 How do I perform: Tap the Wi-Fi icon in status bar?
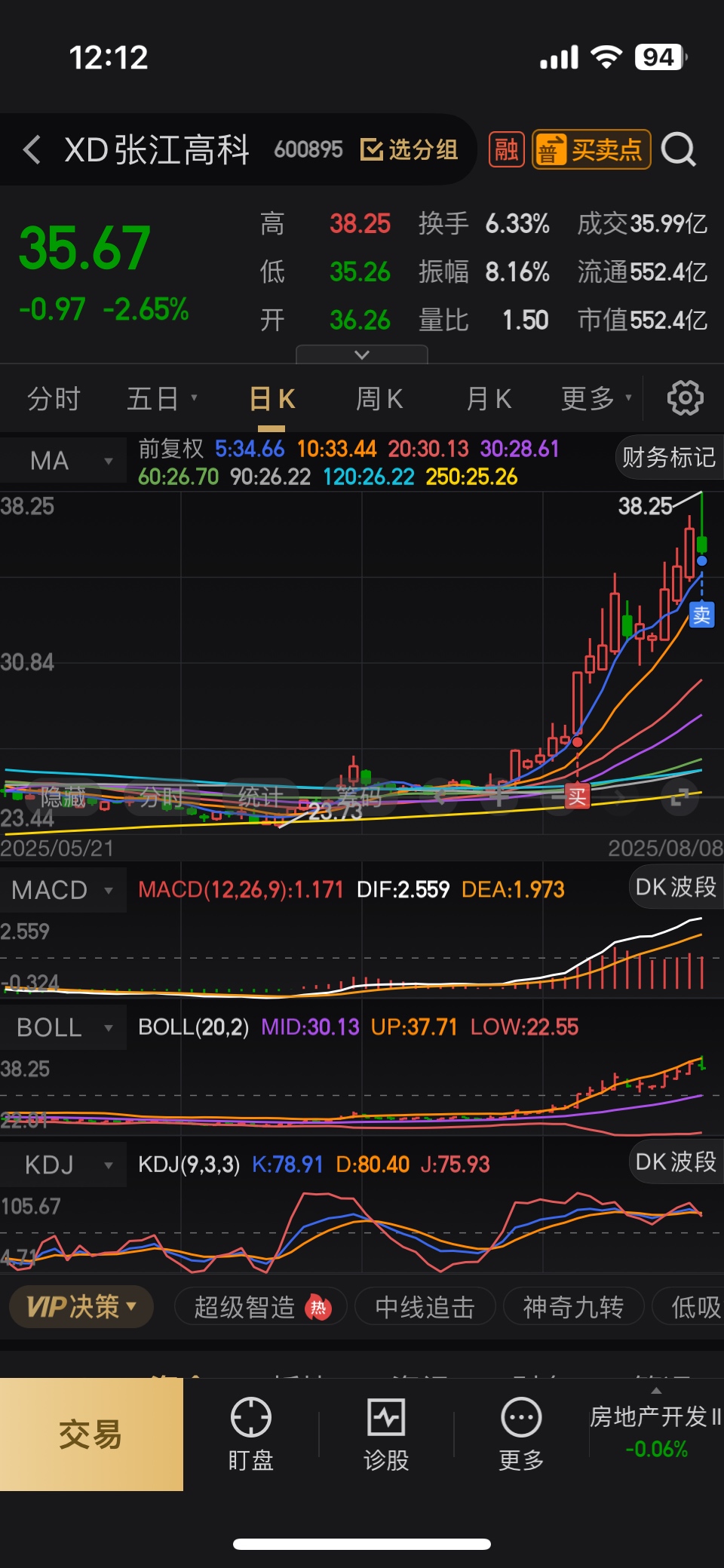(x=606, y=57)
